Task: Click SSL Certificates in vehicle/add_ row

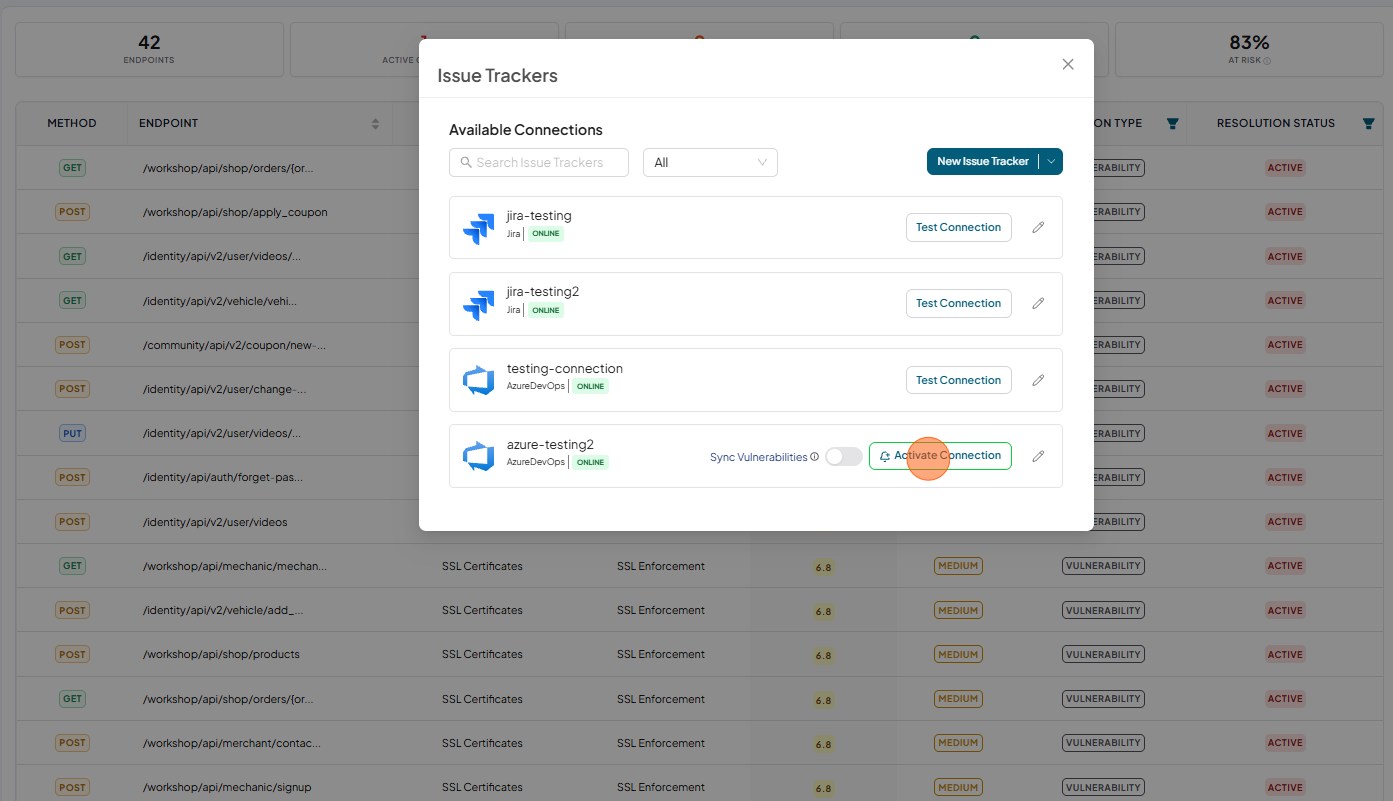Action: (x=482, y=610)
